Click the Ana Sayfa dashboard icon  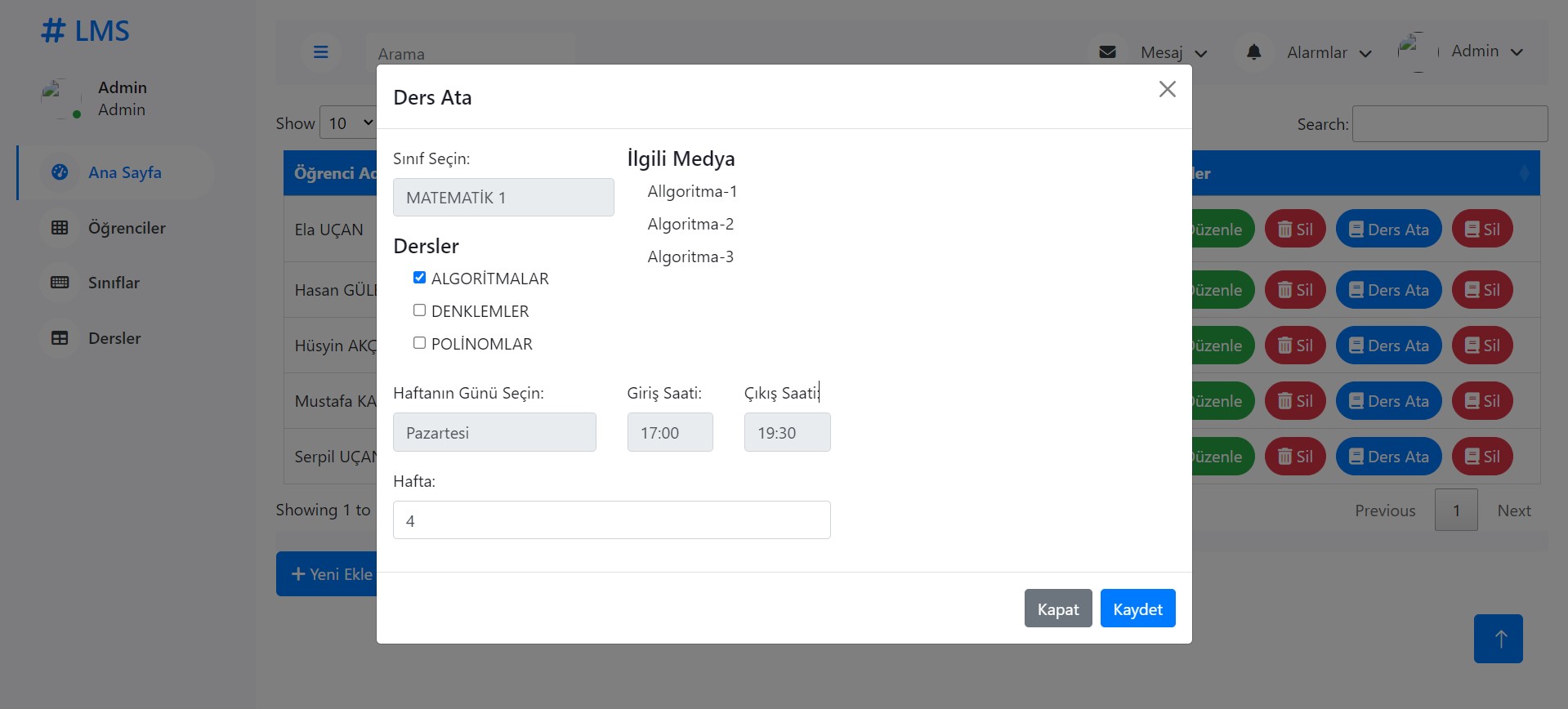coord(60,172)
